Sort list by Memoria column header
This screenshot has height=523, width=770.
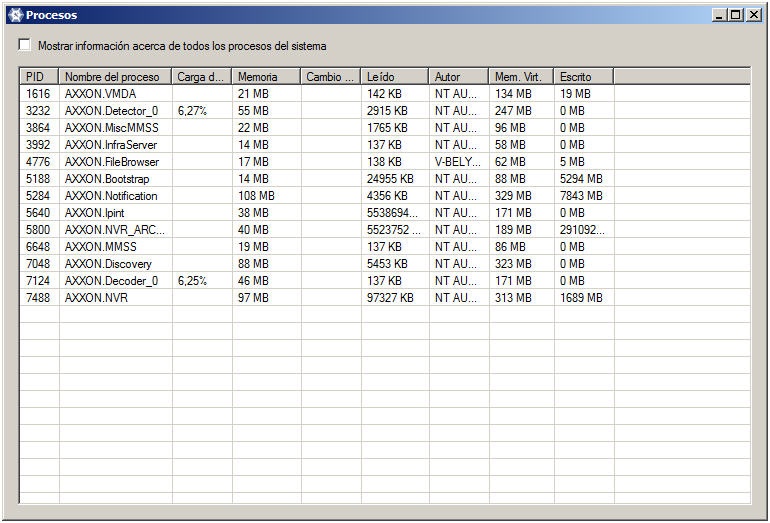(x=265, y=77)
